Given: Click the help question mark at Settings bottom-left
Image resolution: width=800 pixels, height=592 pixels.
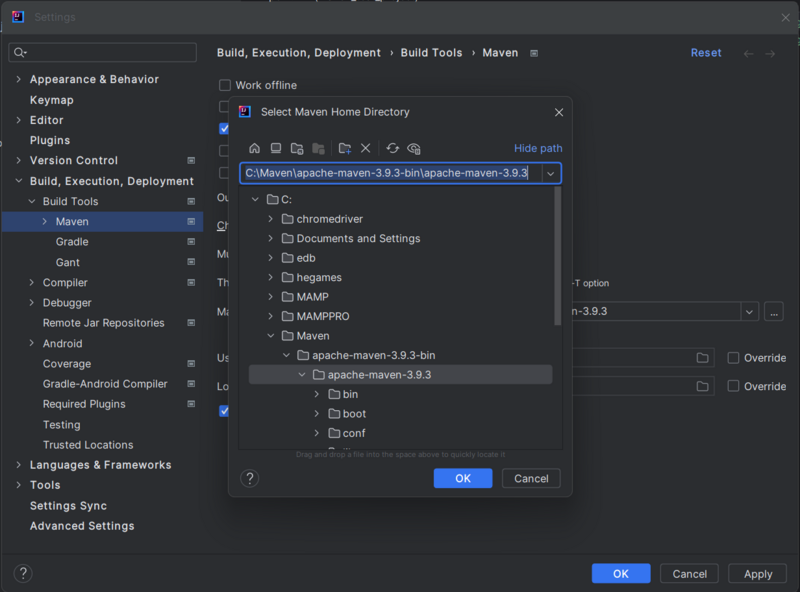Looking at the screenshot, I should 23,573.
